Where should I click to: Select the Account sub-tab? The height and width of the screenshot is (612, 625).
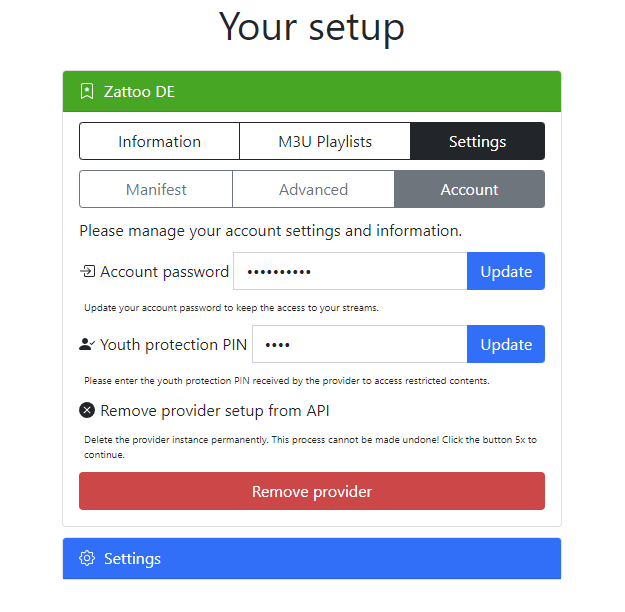pos(470,189)
